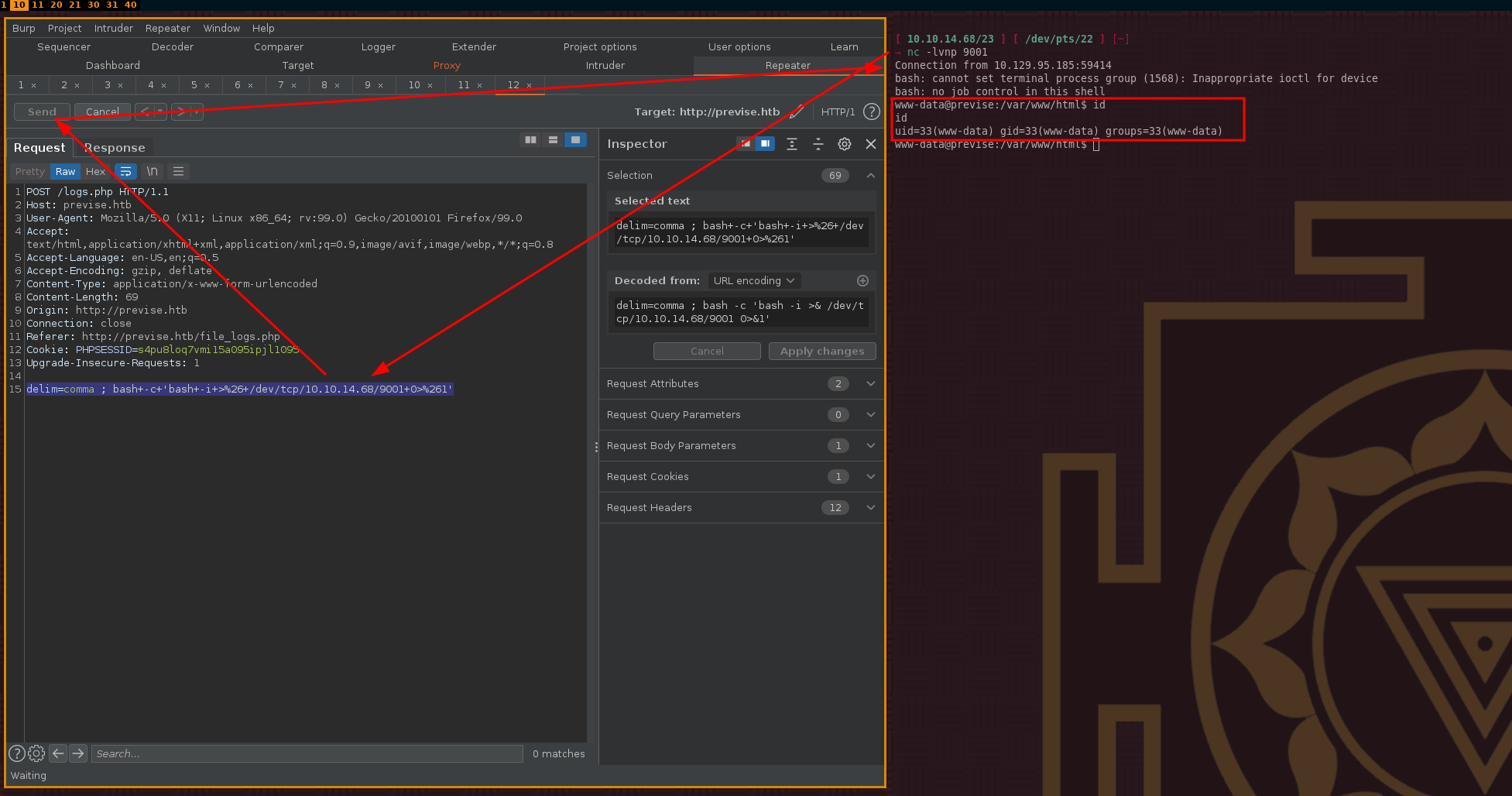1512x796 pixels.
Task: Select Pretty view mode
Action: tap(30, 171)
